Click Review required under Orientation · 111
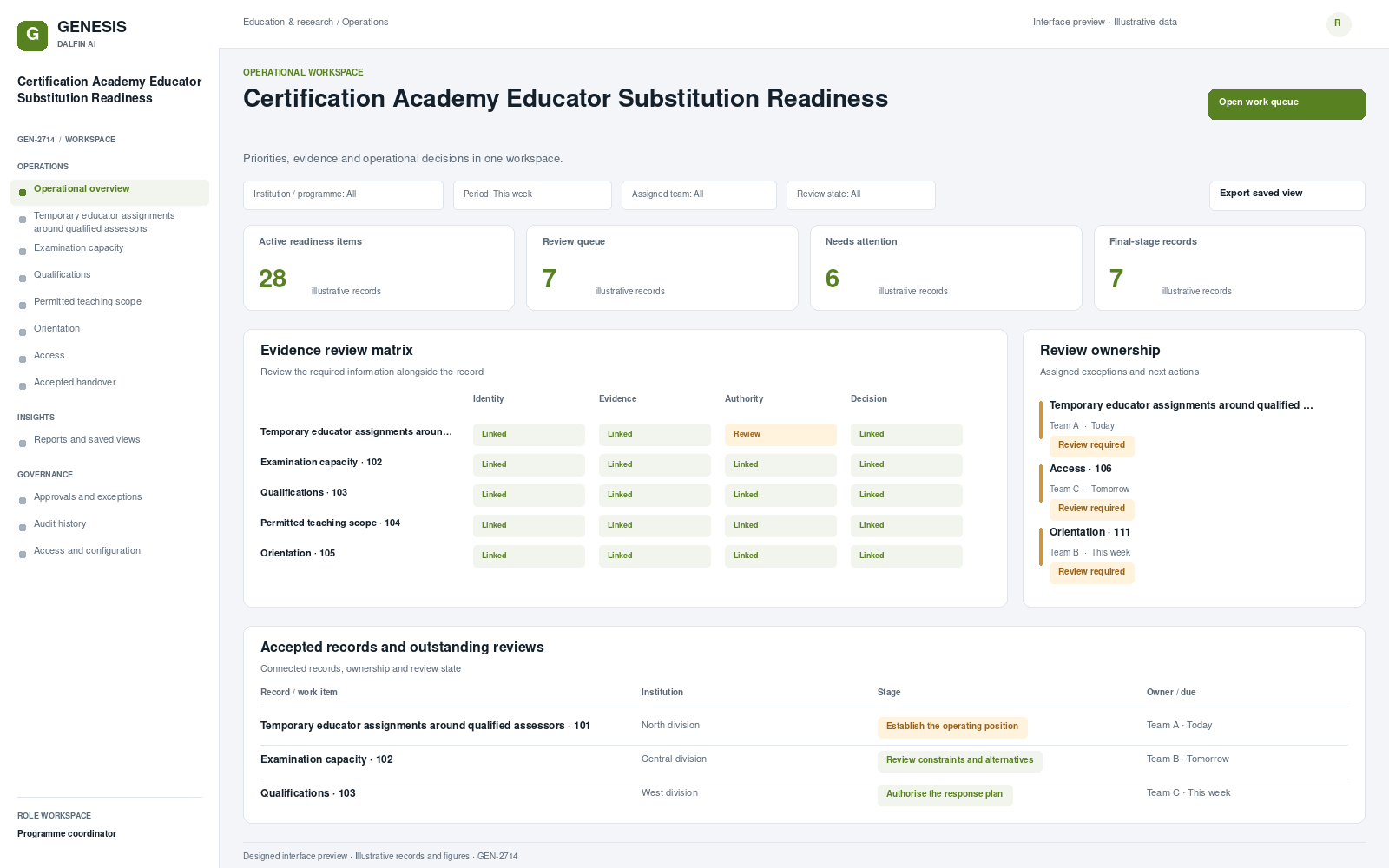 pos(1091,573)
